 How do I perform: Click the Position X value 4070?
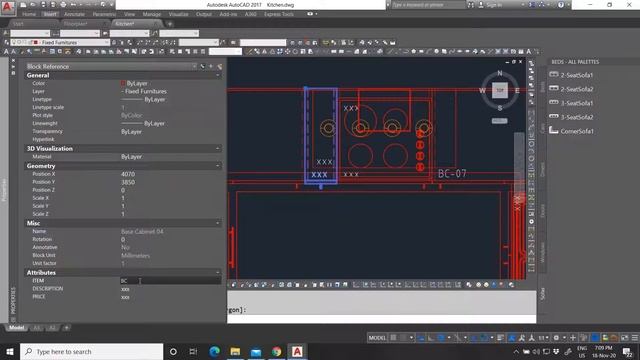[x=128, y=174]
